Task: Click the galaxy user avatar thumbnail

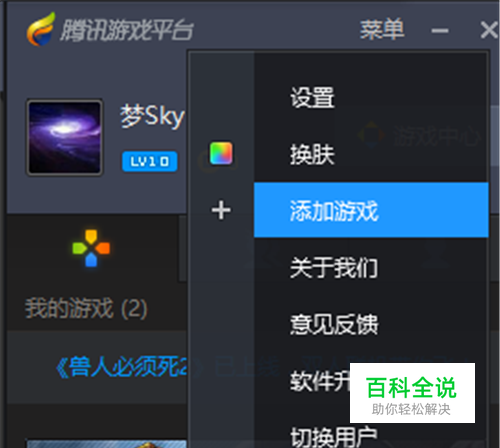Action: click(65, 137)
